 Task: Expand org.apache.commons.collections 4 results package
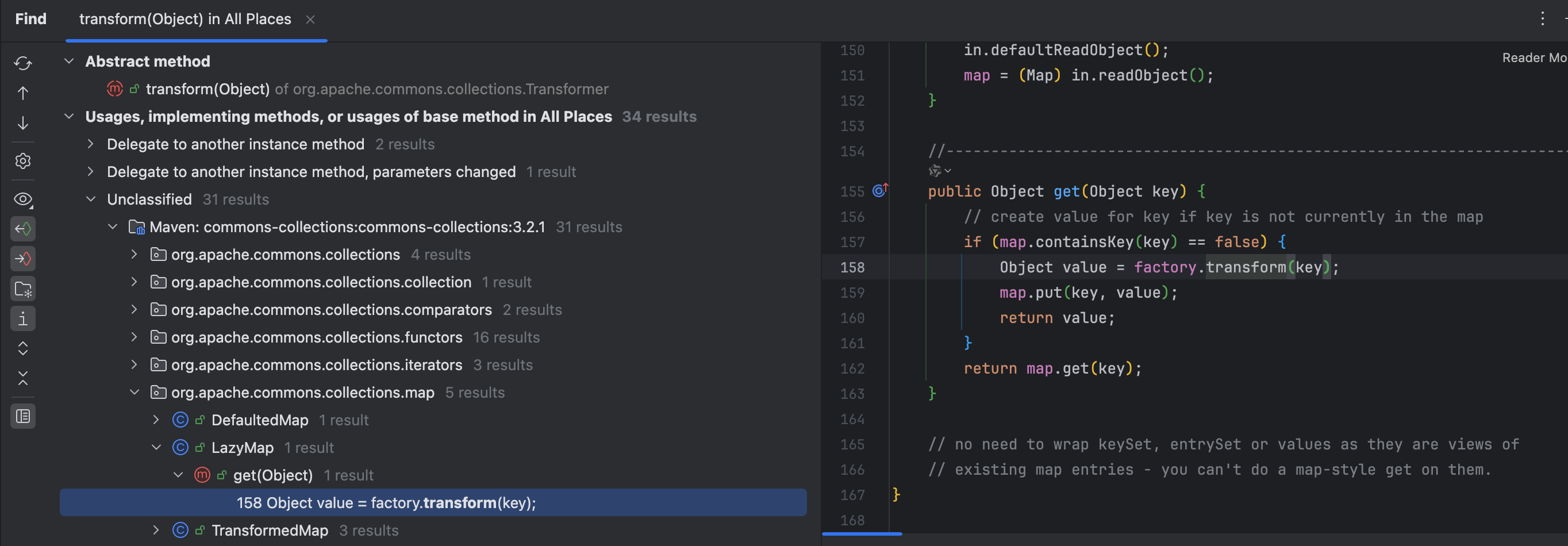coord(134,255)
